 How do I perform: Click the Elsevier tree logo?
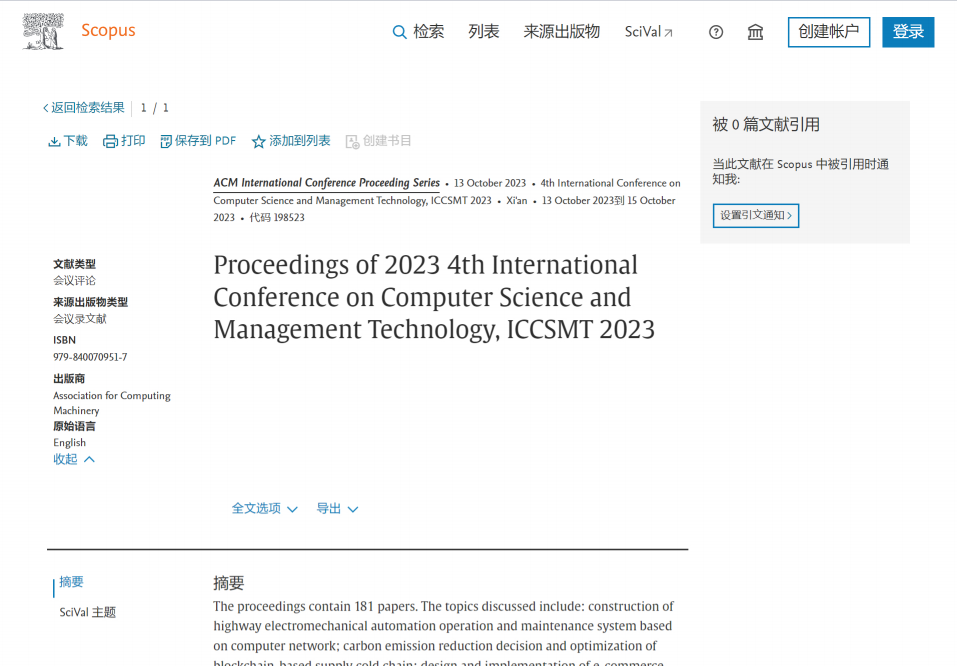click(43, 31)
